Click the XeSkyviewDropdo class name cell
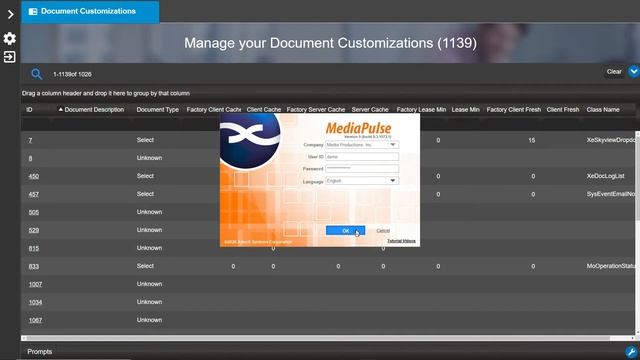Screen dimensions: 640x360 pos(611,140)
